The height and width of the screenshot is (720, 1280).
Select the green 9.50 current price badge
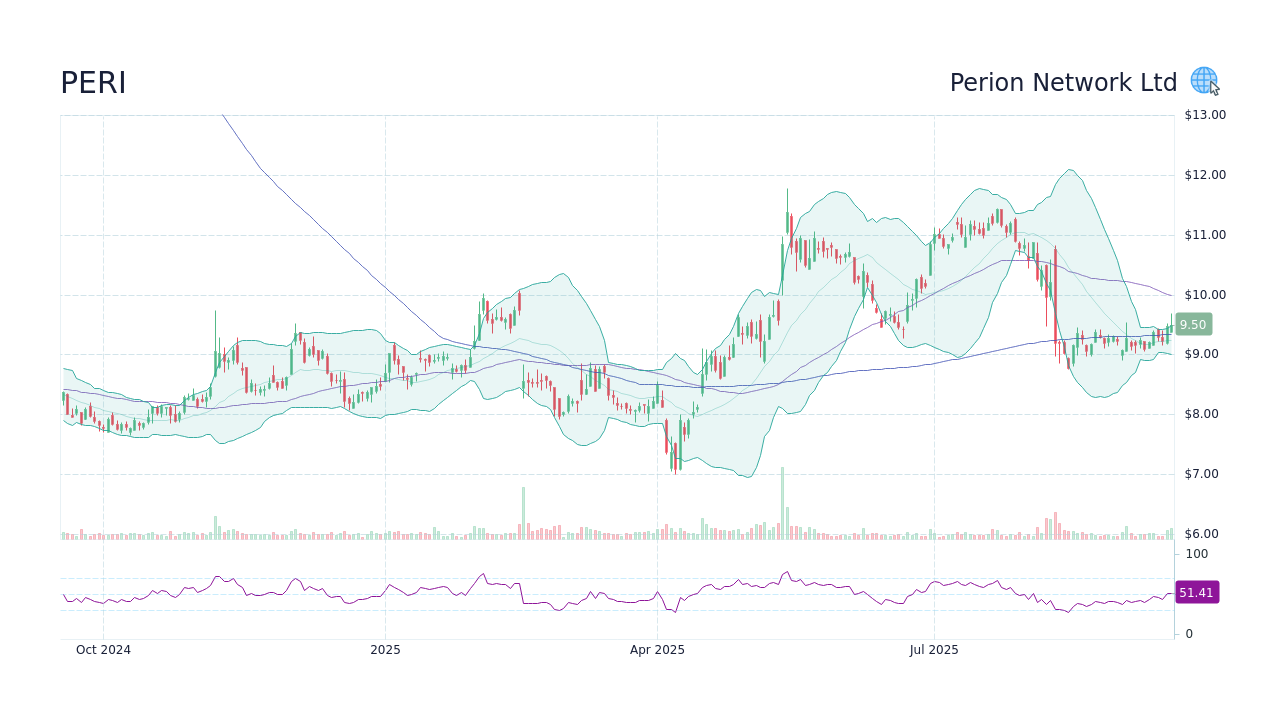pyautogui.click(x=1192, y=324)
